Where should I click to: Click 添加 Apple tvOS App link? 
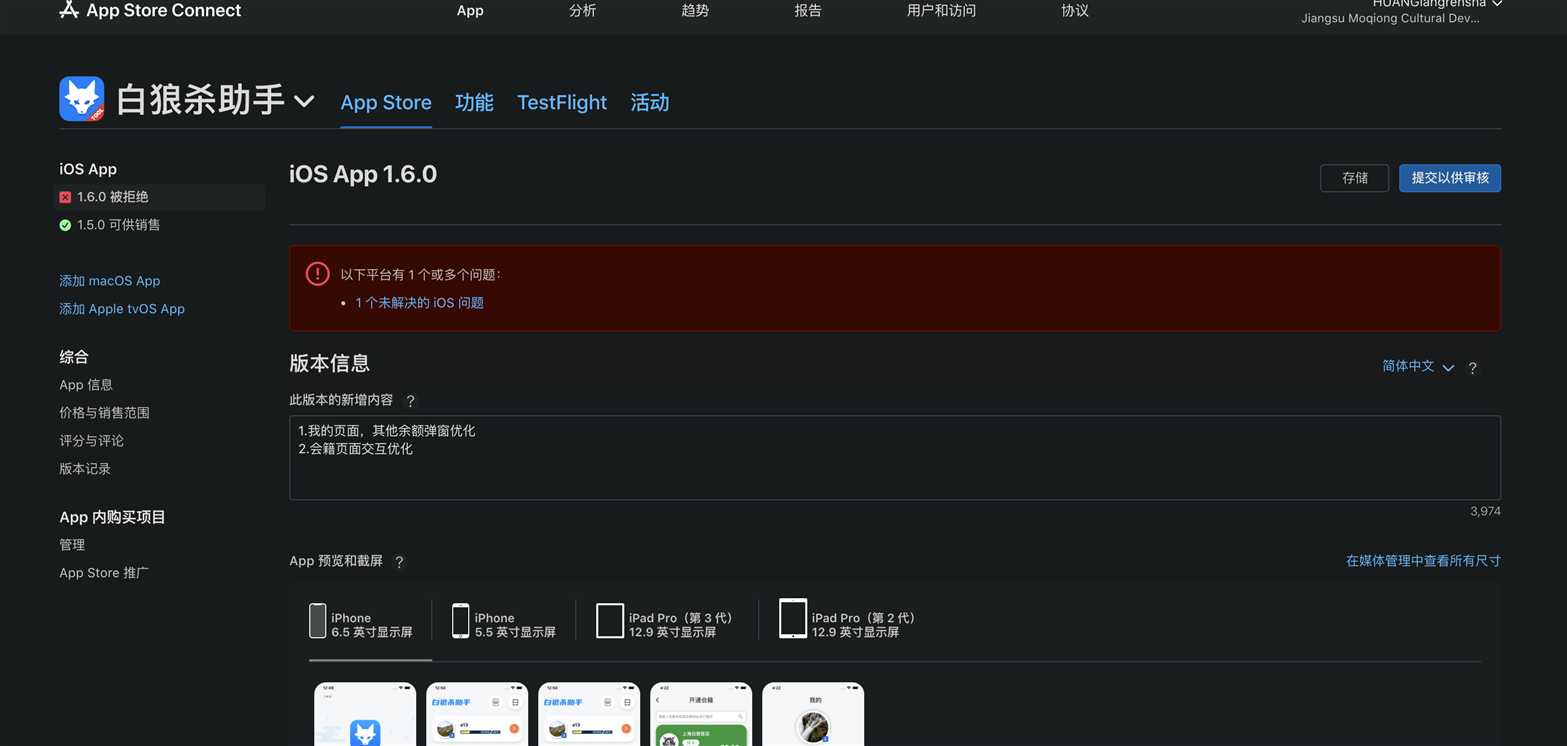point(122,309)
